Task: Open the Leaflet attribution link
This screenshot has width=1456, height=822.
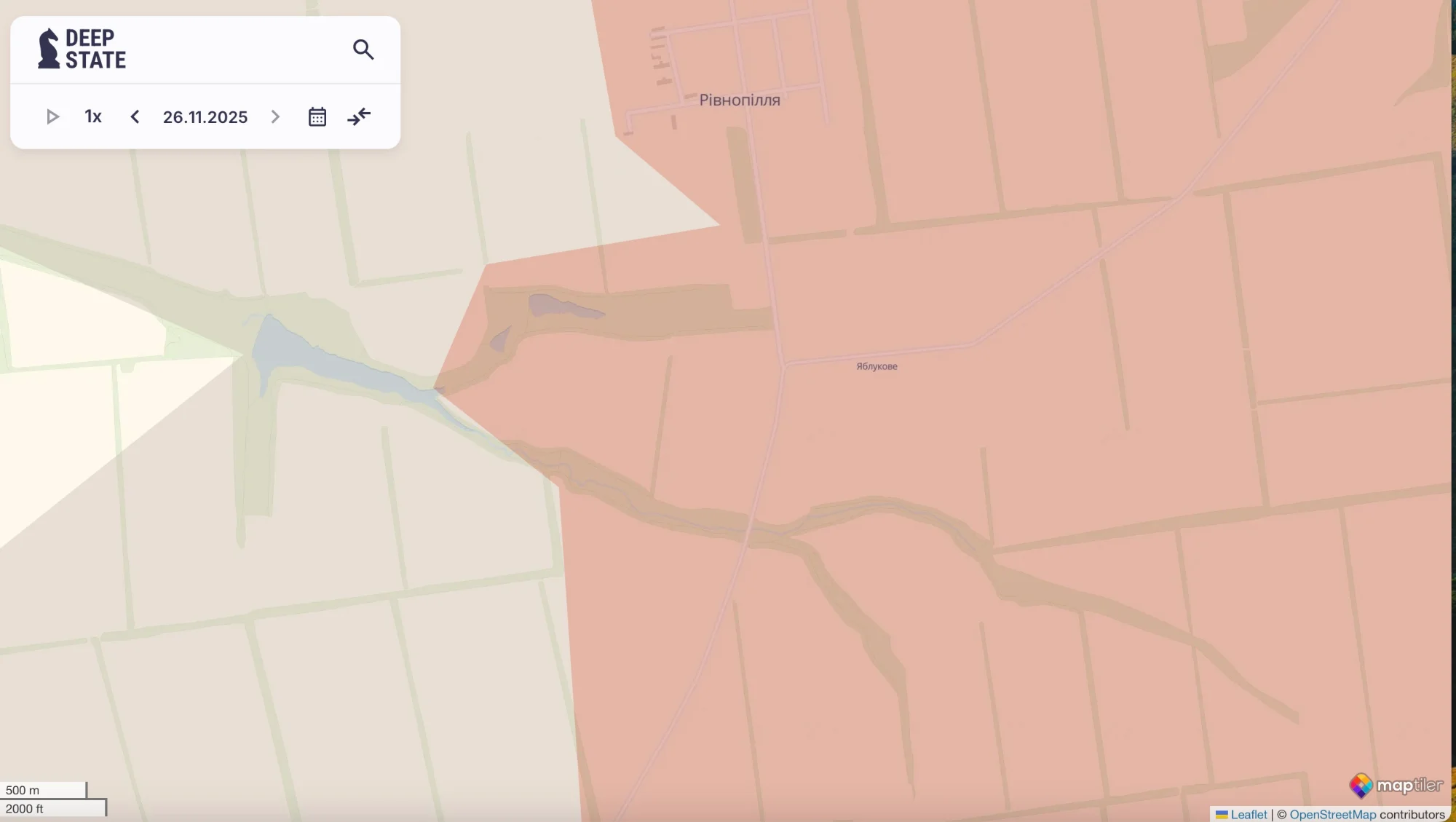Action: click(1249, 815)
